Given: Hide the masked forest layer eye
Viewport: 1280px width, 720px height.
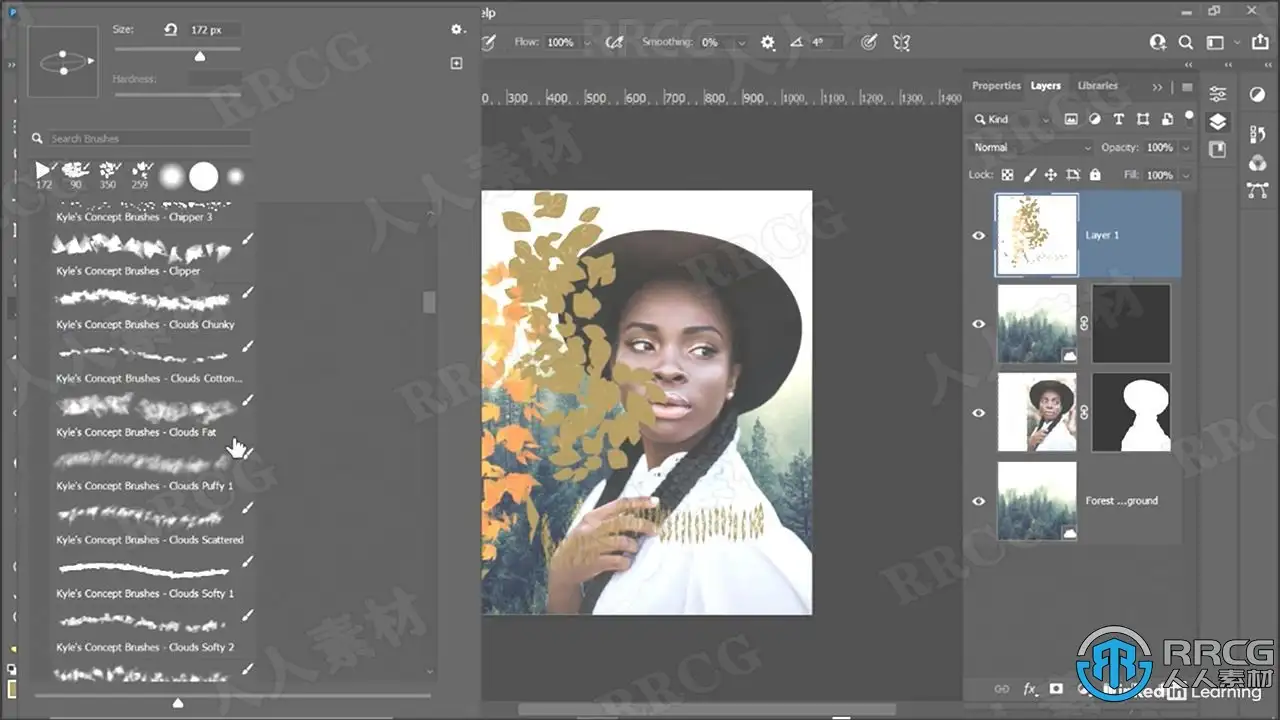Looking at the screenshot, I should pos(979,324).
